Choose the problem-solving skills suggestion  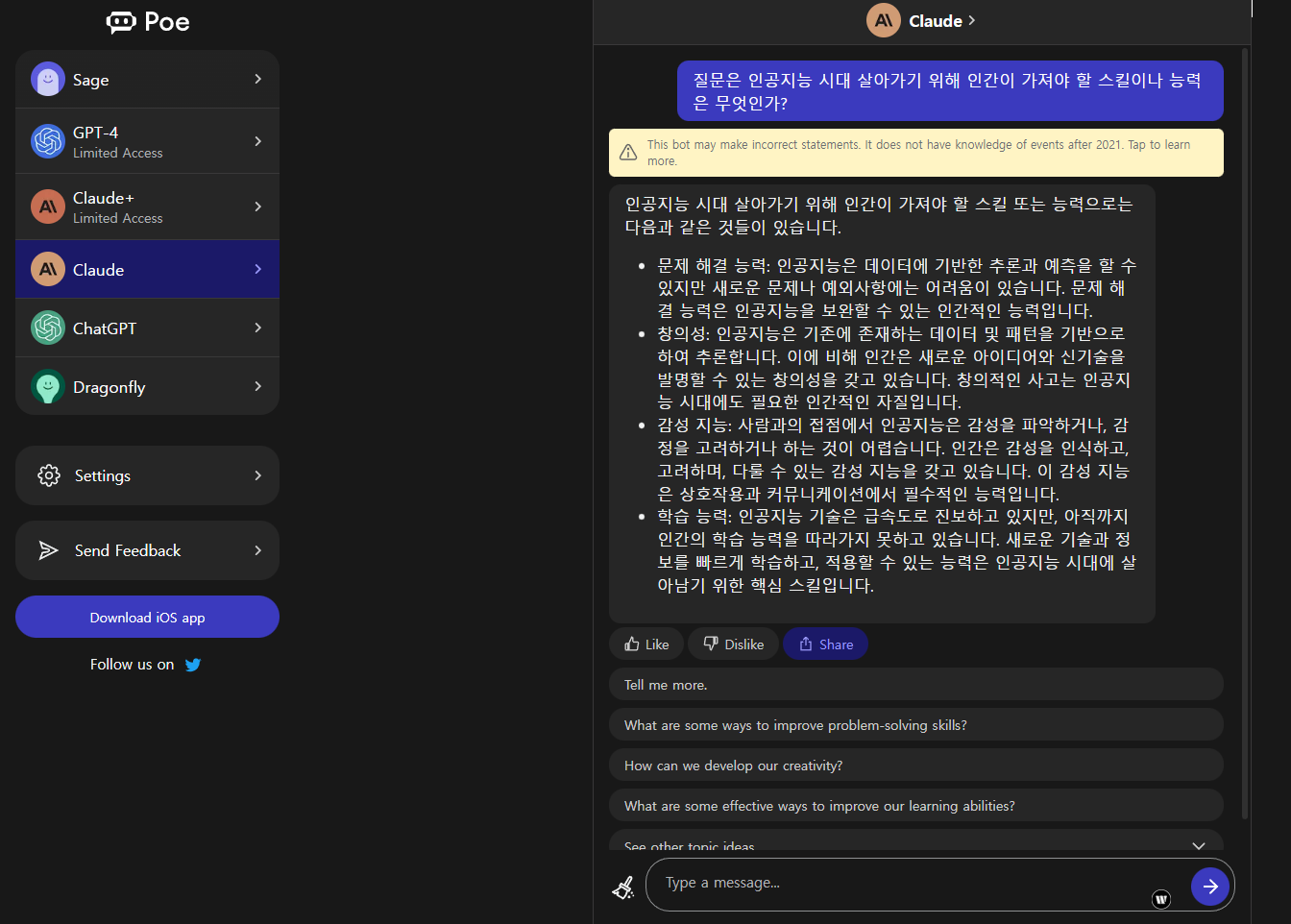pos(916,724)
